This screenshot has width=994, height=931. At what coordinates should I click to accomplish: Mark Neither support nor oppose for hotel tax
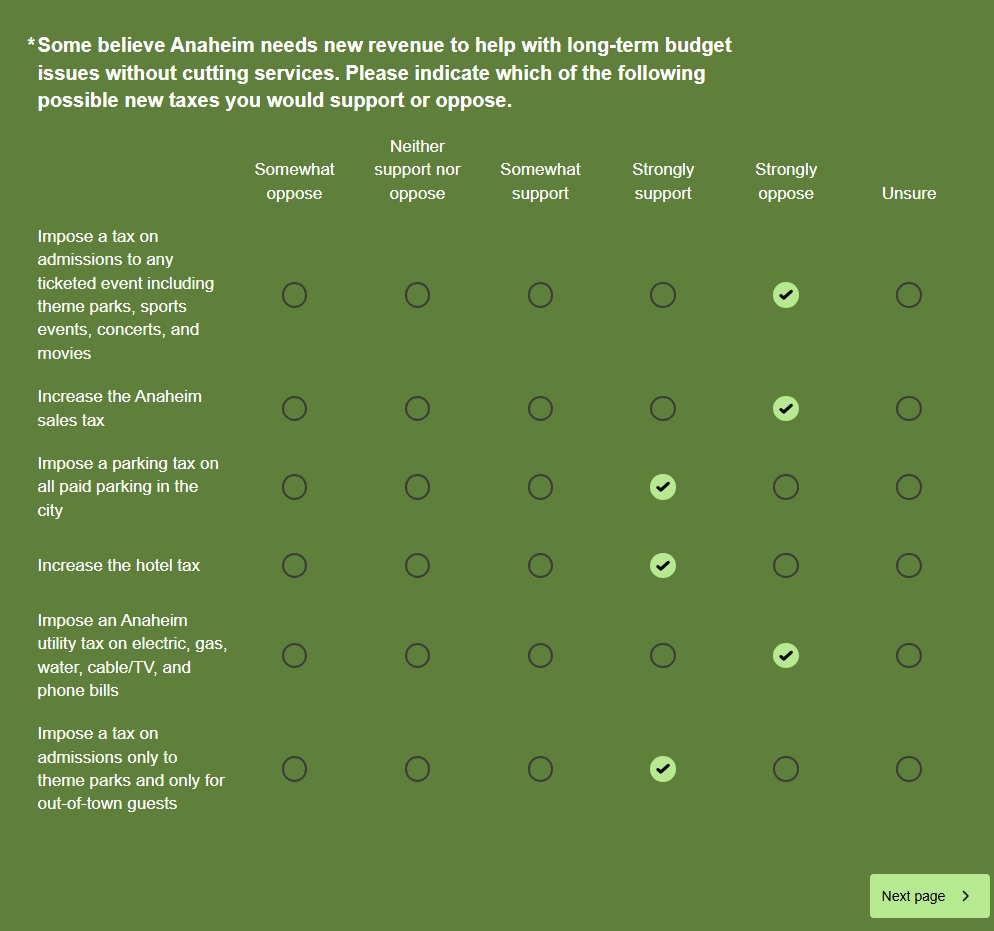click(417, 566)
